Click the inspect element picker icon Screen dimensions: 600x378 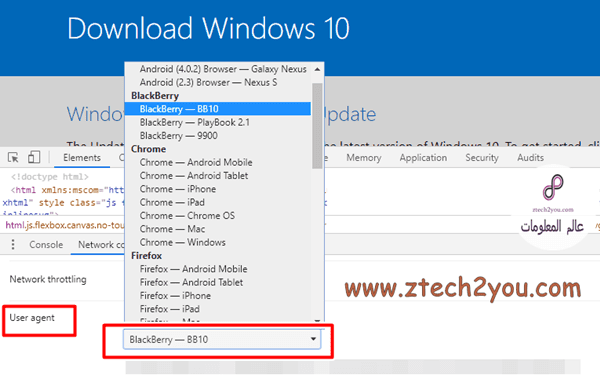[13, 157]
